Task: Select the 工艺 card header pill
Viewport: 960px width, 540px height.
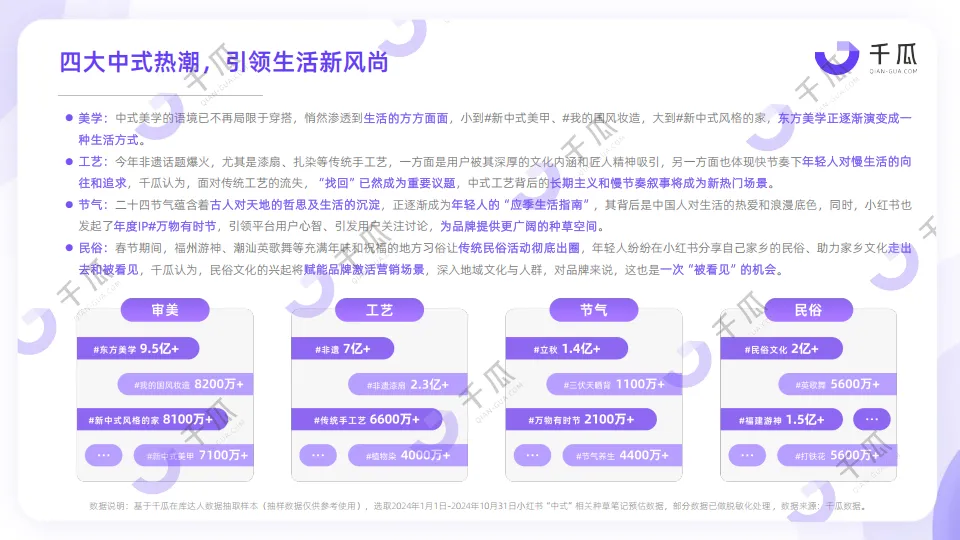Action: (379, 310)
